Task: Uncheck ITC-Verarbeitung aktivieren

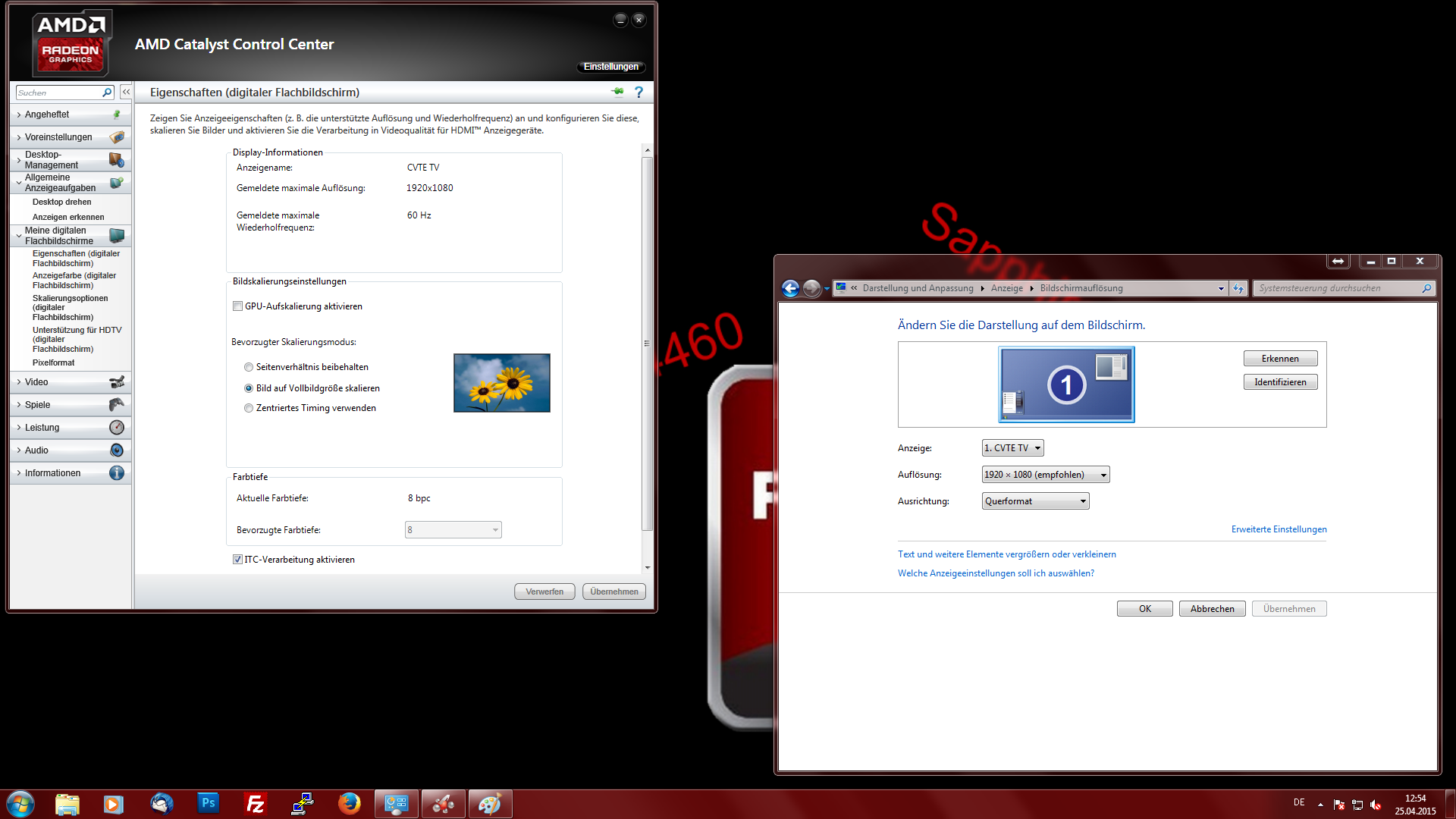Action: 238,560
